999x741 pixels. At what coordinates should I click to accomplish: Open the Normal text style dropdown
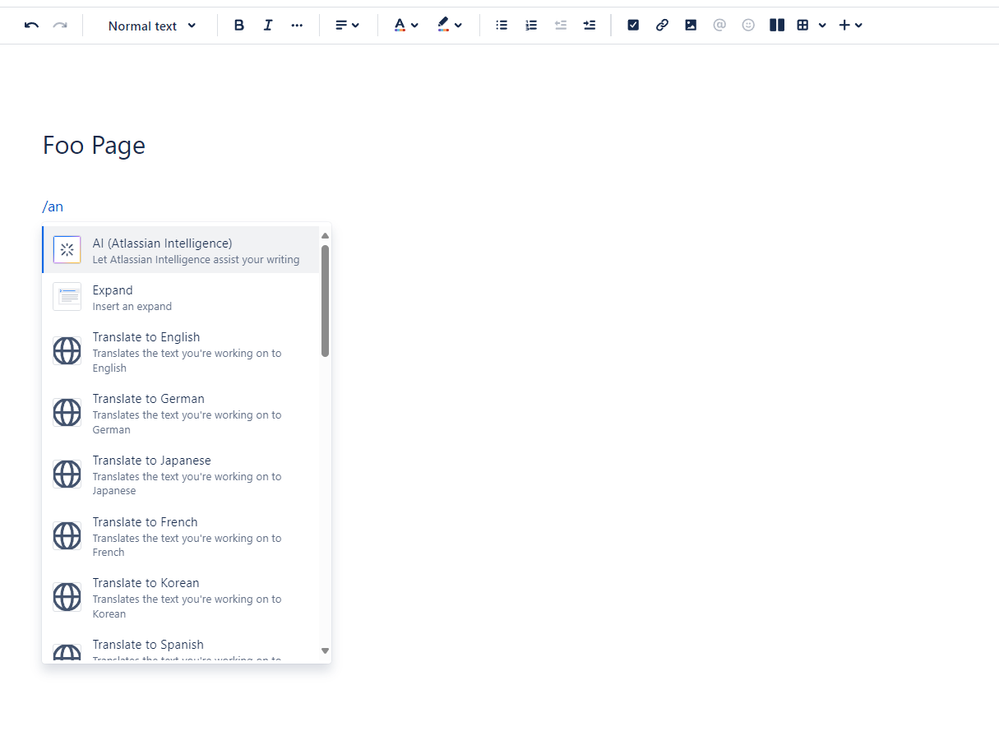pos(152,25)
